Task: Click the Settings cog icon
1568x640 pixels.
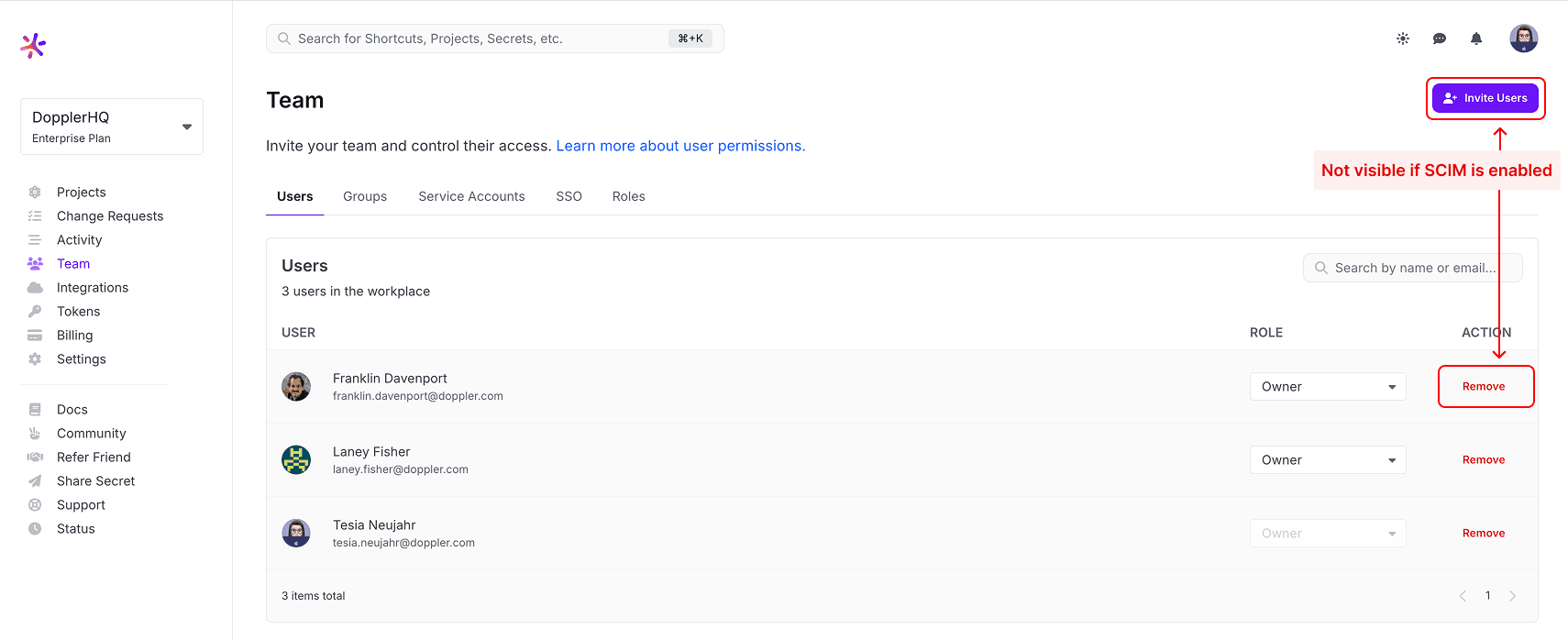Action: click(35, 359)
